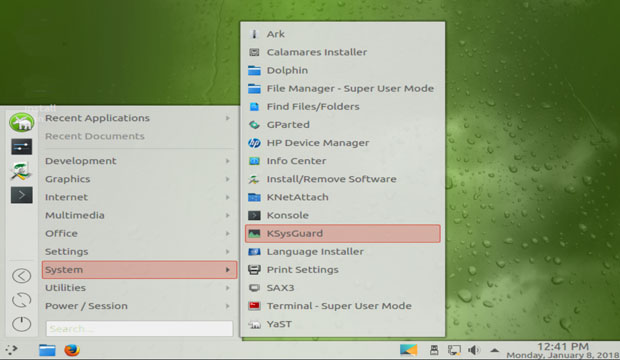Click the terminal prompt icon in sidebar
Viewport: 620px width, 360px height.
(22, 195)
